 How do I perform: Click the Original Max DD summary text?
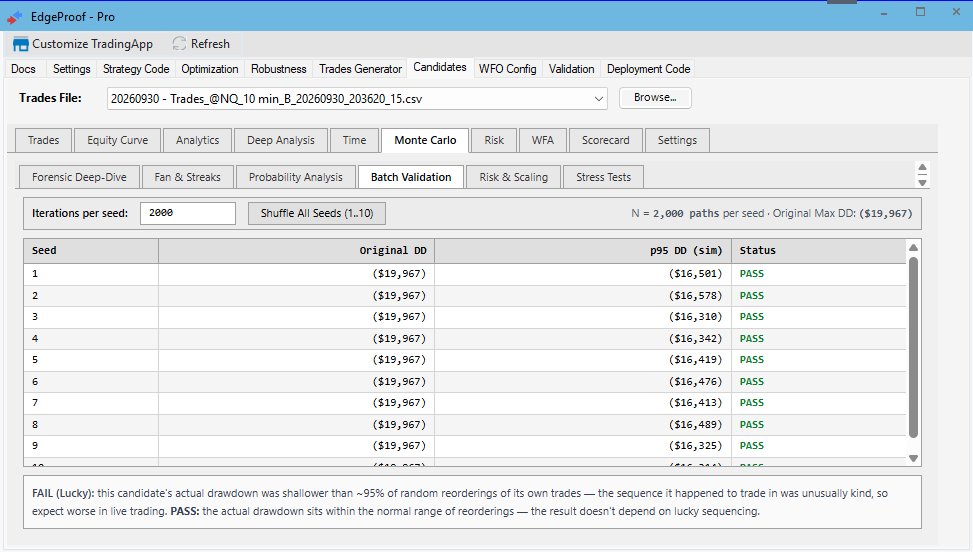(x=843, y=213)
